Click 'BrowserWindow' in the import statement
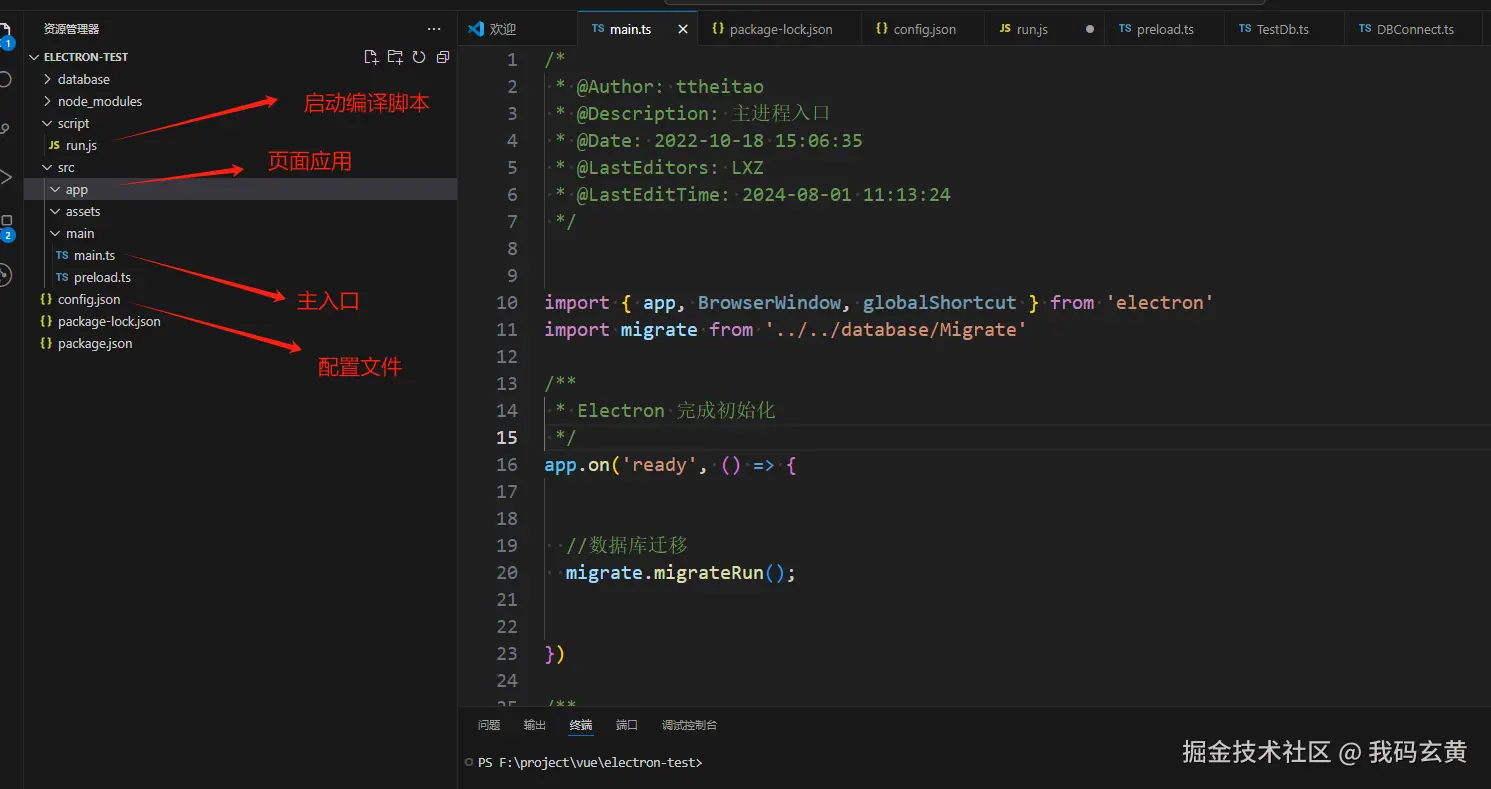 click(x=769, y=302)
